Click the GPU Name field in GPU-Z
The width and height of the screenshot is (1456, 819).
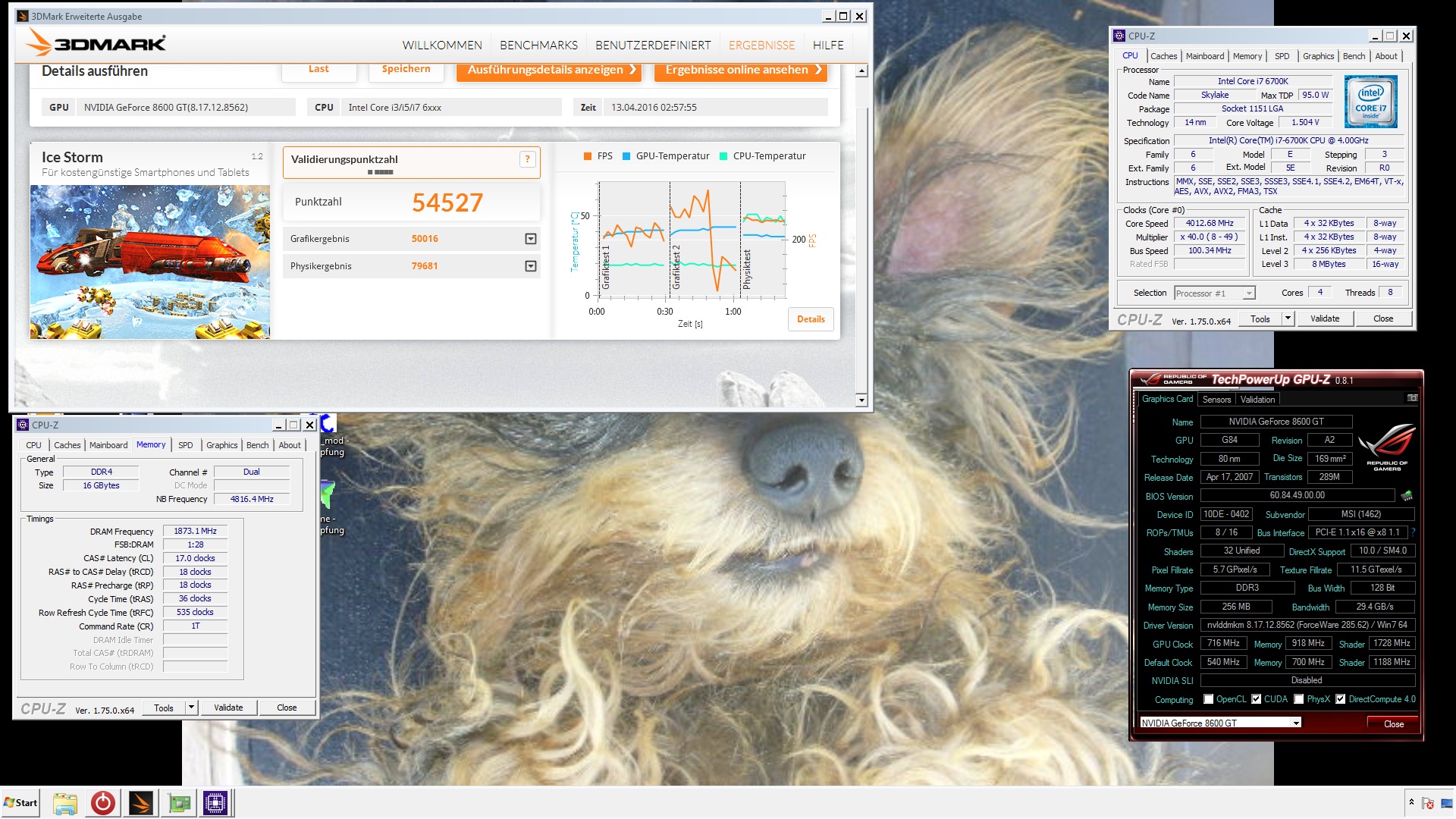click(1276, 422)
